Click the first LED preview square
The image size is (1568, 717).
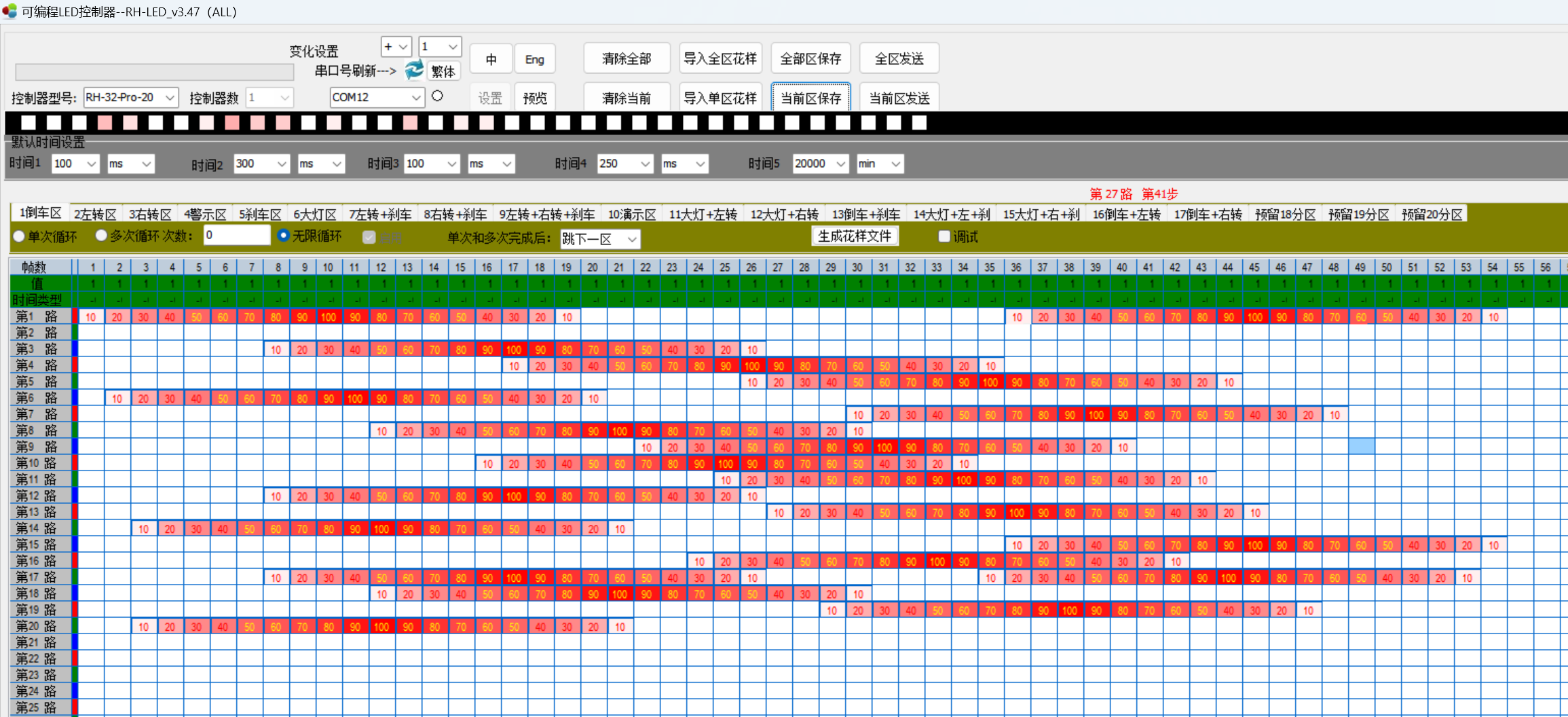tap(29, 122)
